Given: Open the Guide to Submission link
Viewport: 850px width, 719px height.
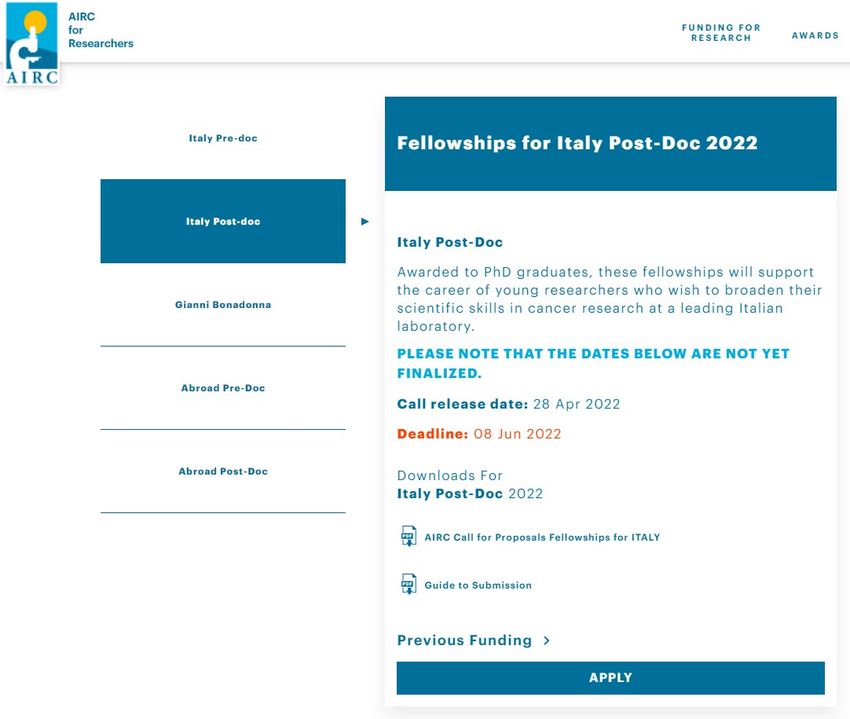Looking at the screenshot, I should 478,585.
